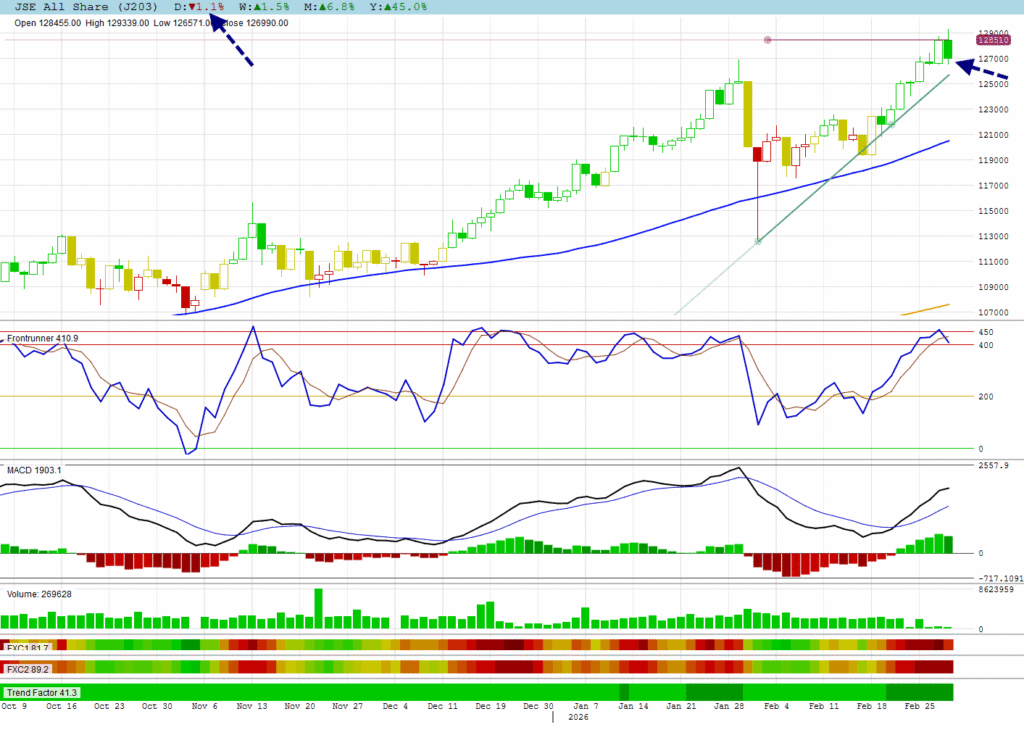This screenshot has width=1024, height=735.
Task: Select the MACD 1903.1 indicator label
Action: point(35,470)
